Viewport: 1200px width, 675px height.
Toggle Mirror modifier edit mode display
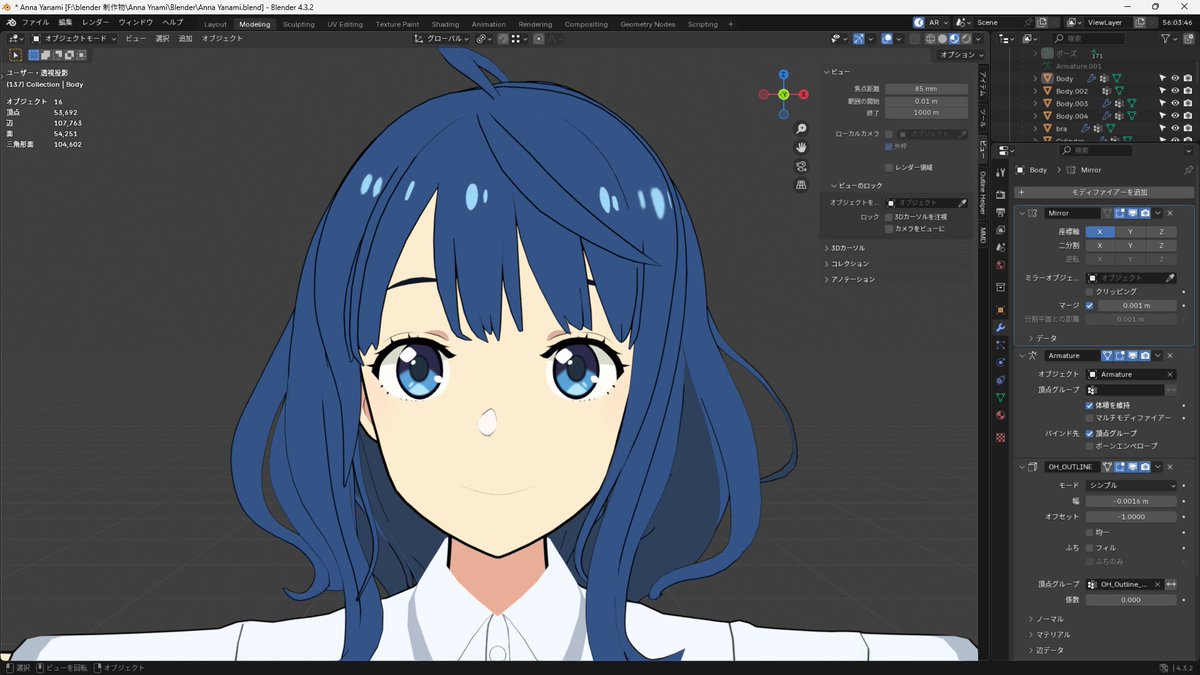click(x=1120, y=213)
